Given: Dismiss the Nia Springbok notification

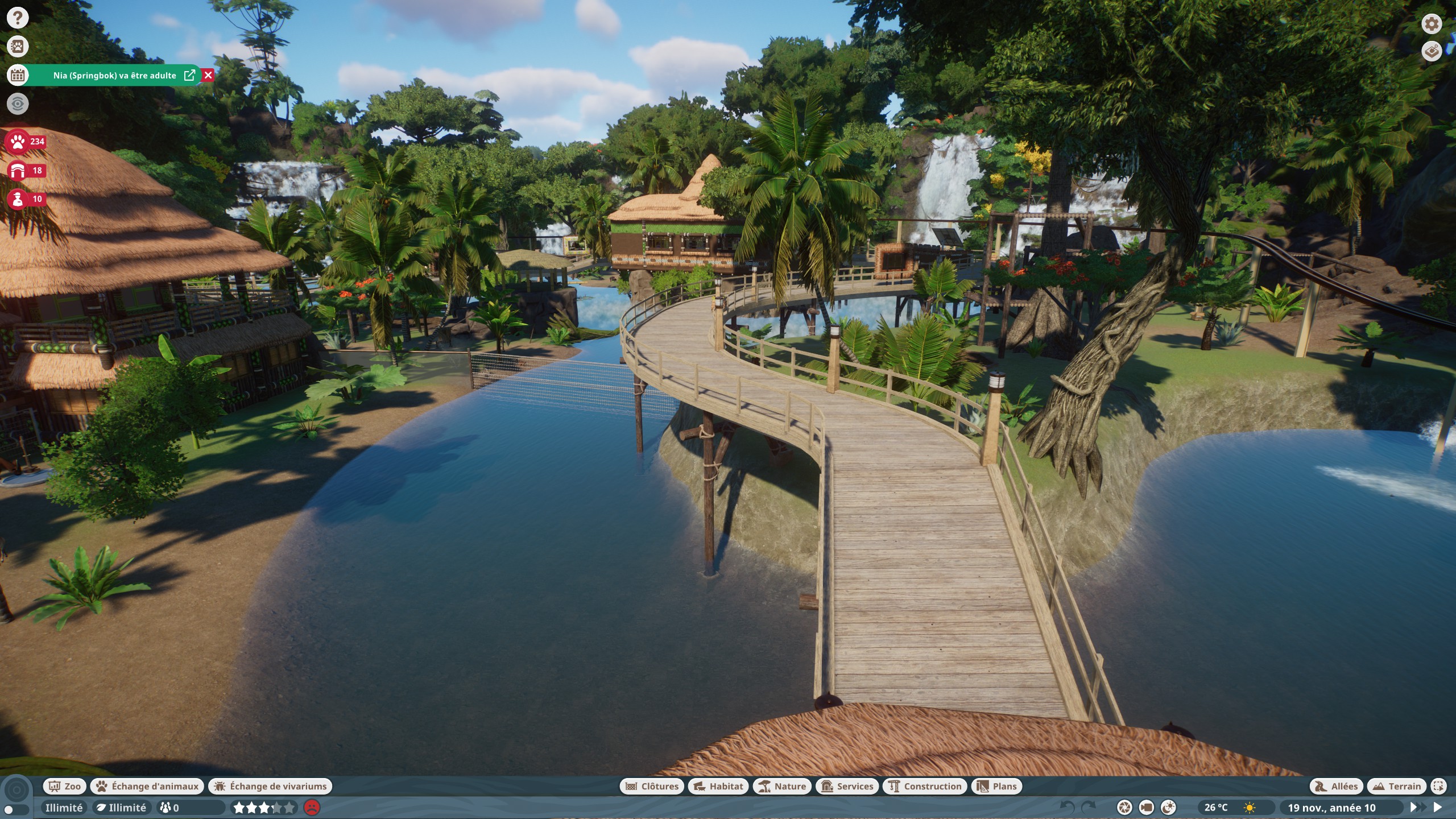Looking at the screenshot, I should tap(208, 75).
